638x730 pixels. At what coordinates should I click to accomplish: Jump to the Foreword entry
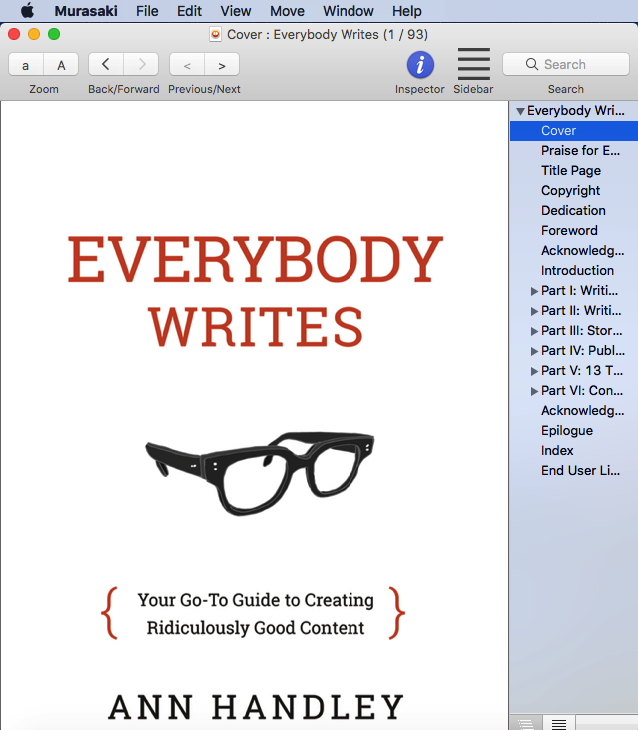pyautogui.click(x=569, y=231)
